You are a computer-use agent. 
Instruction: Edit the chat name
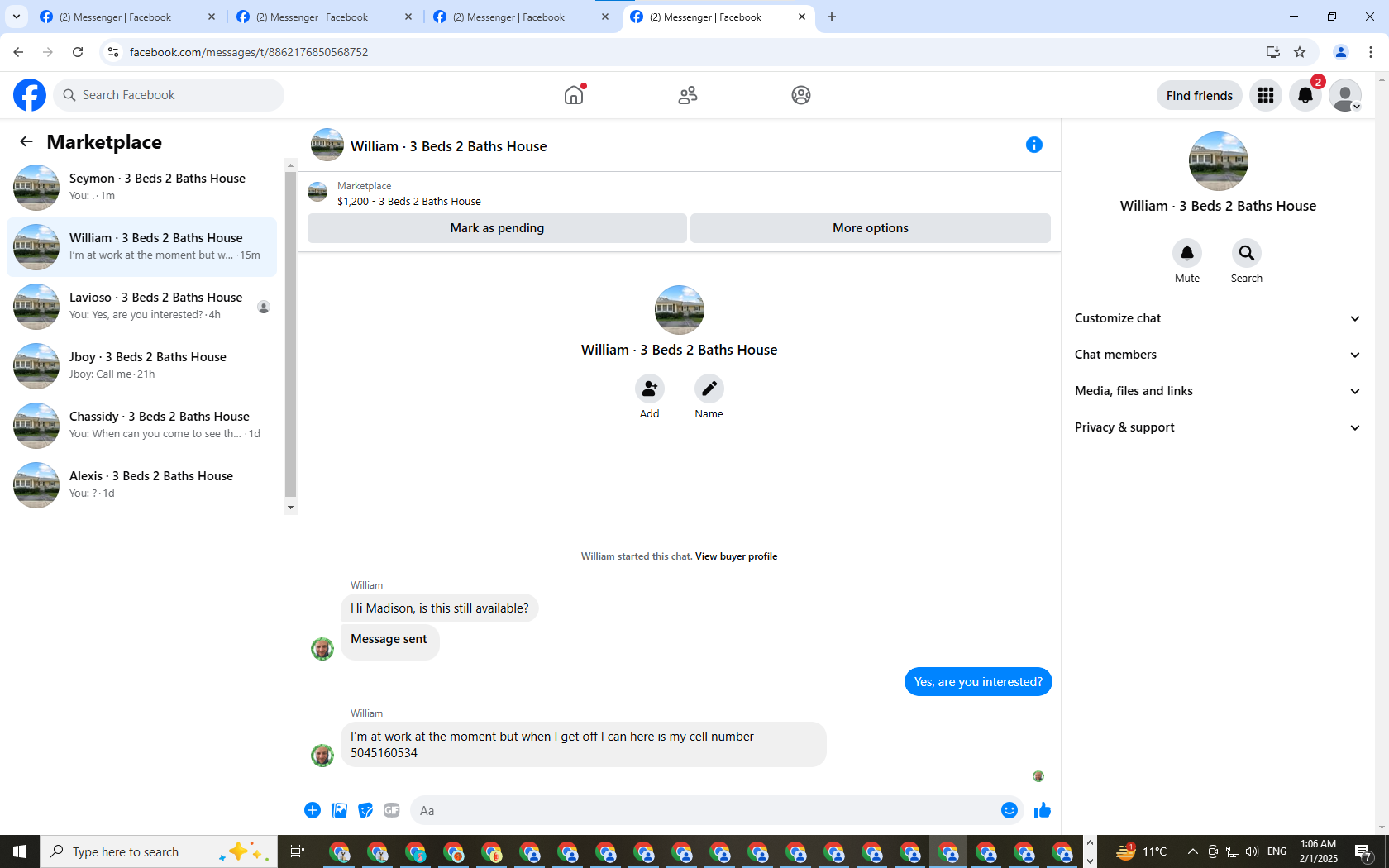pos(709,389)
